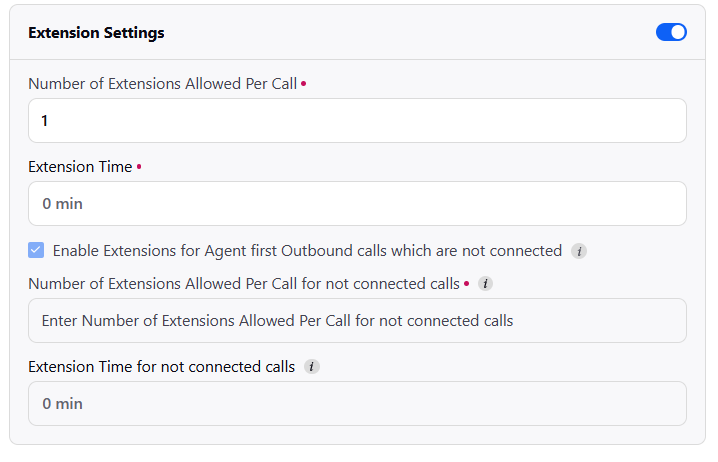Show info for Enable Extensions Outbound calls option
This screenshot has width=718, height=462.
[579, 251]
